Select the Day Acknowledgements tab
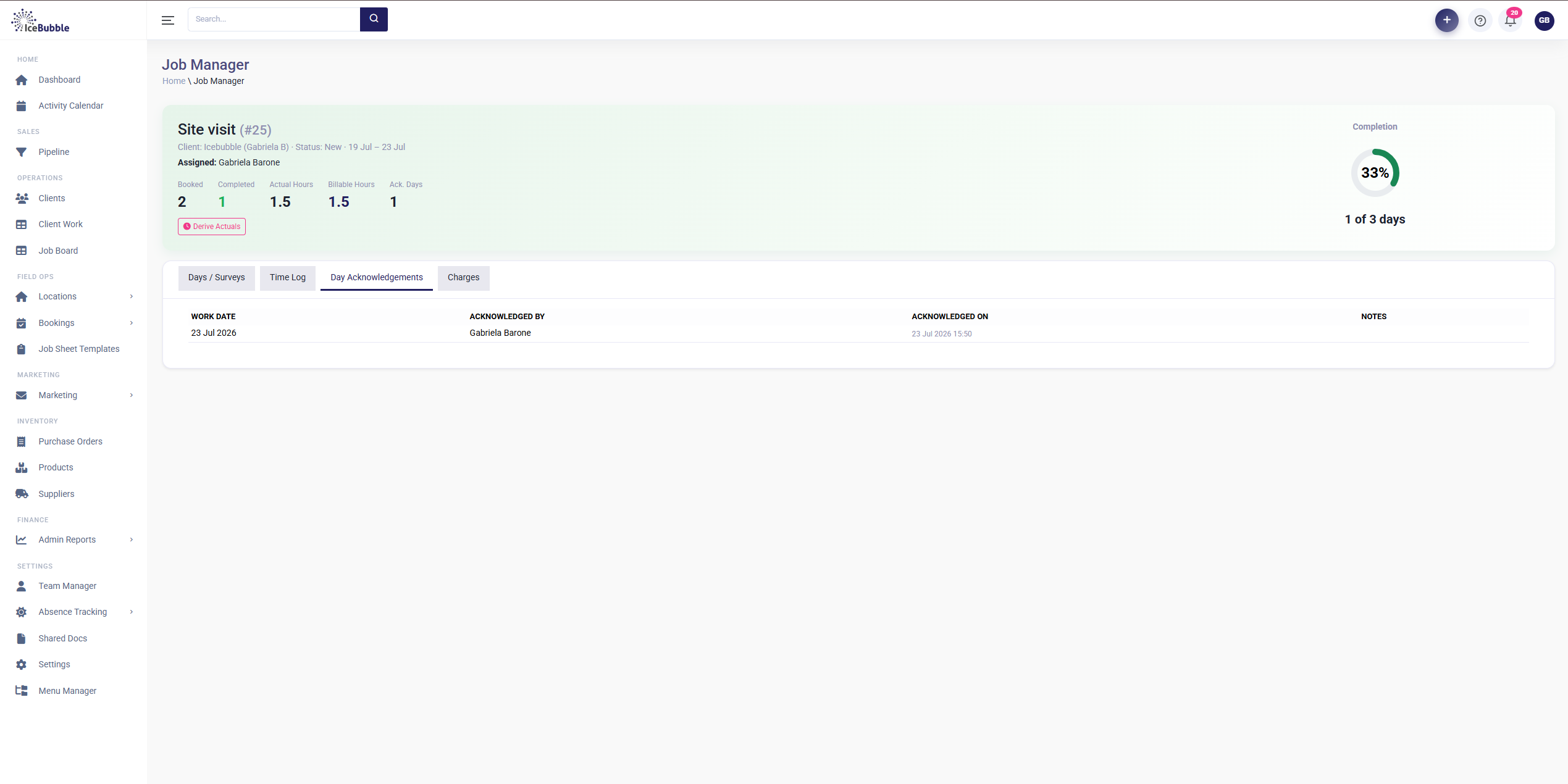Image resolution: width=1568 pixels, height=784 pixels. (377, 278)
